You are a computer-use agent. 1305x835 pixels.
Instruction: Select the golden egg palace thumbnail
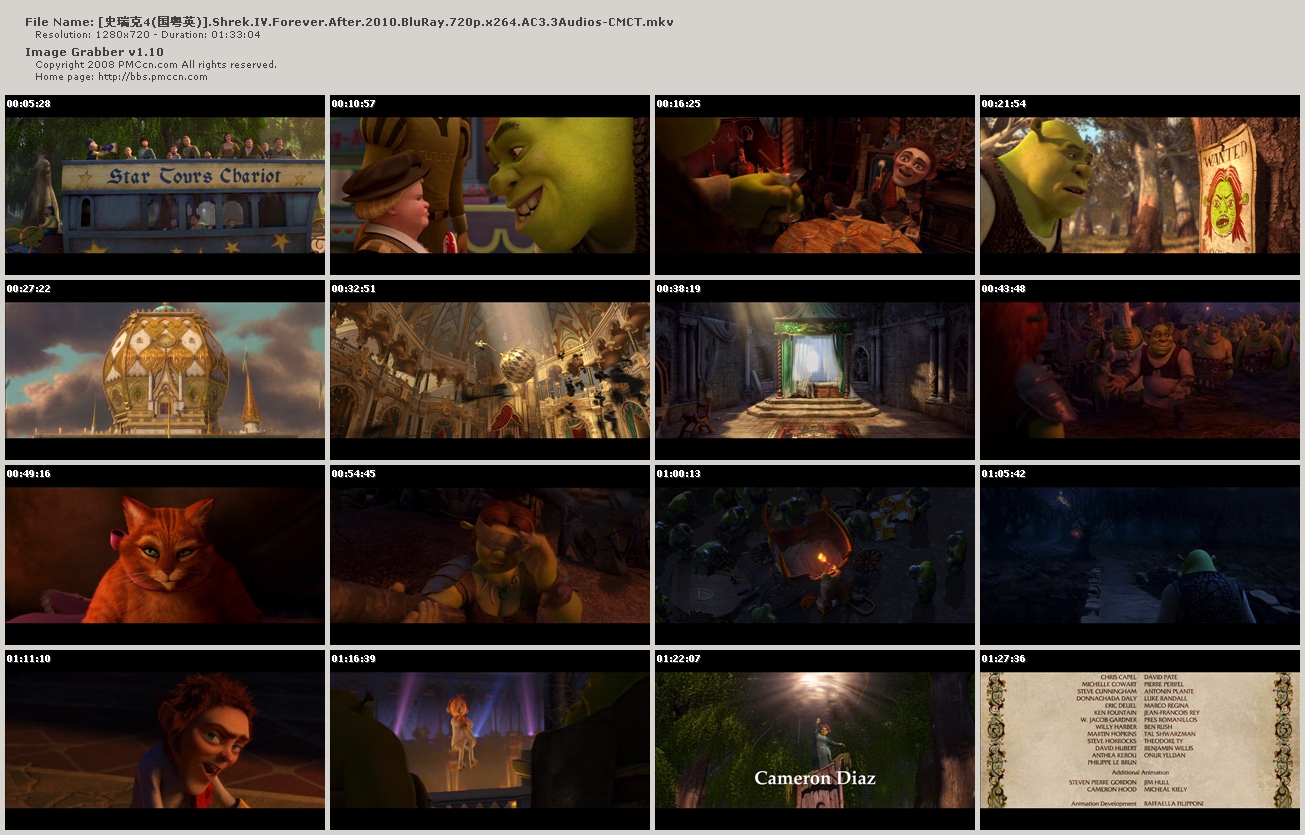pyautogui.click(x=165, y=370)
